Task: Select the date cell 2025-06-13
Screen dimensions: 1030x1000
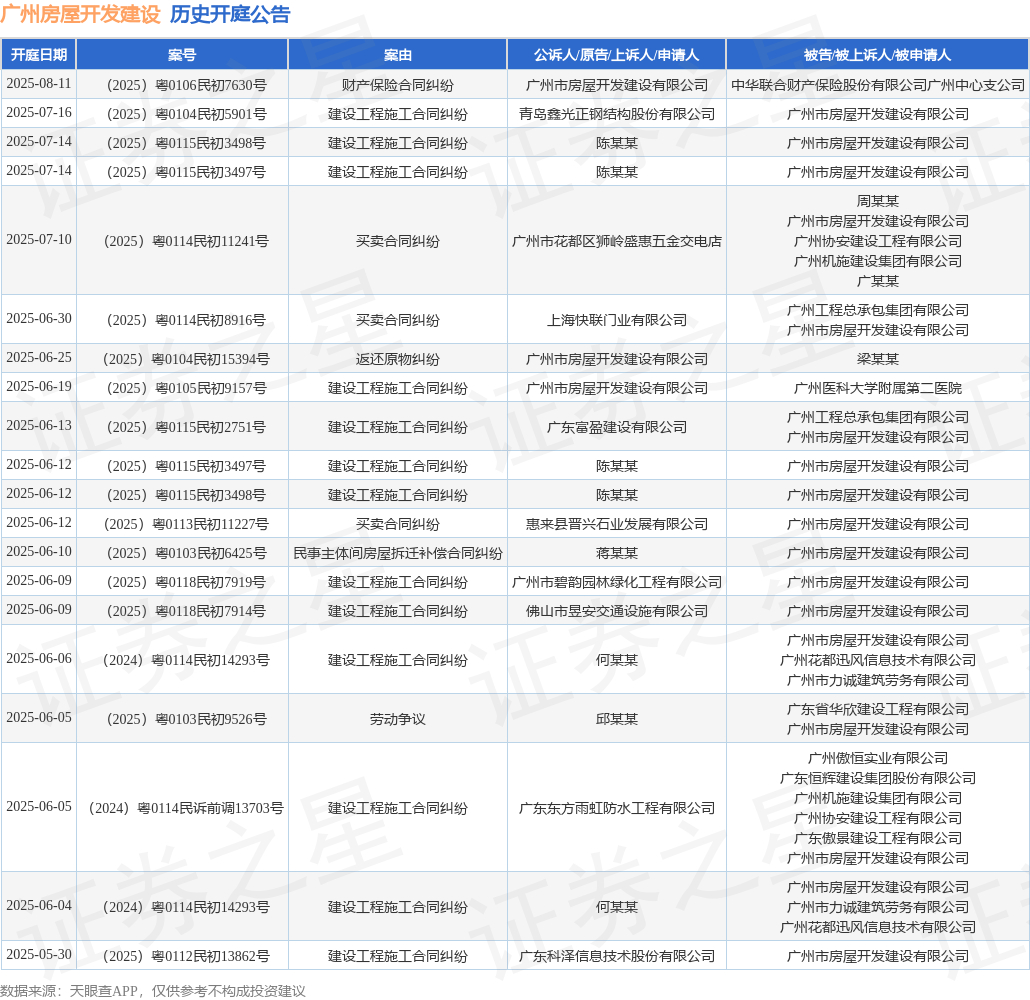Action: [39, 426]
